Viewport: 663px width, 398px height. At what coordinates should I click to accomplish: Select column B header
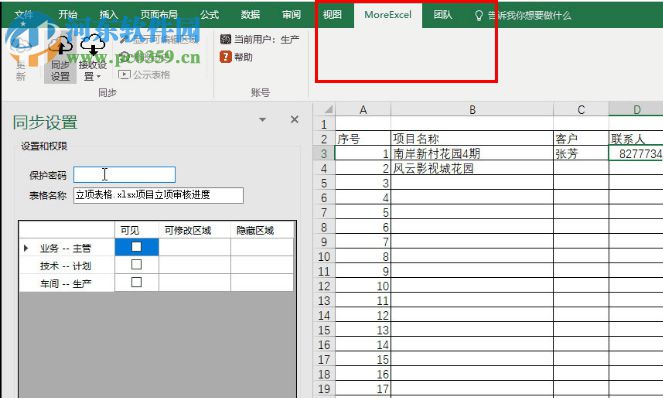[472, 110]
